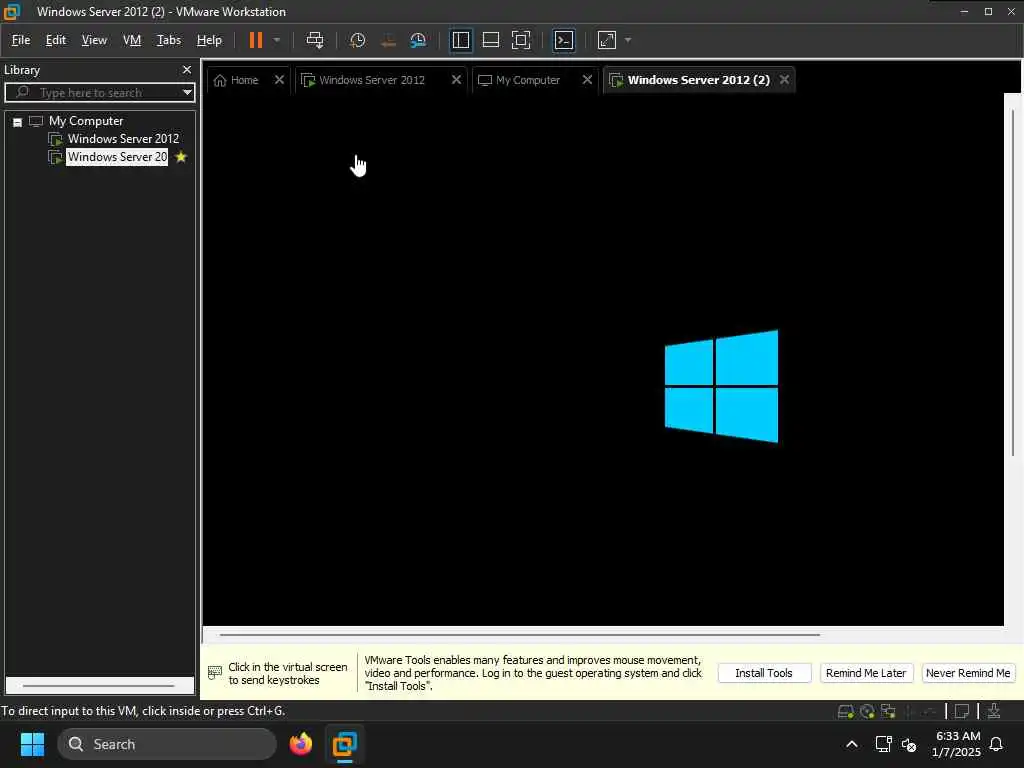Pause the virtual machine via orange pause icon

coord(255,40)
